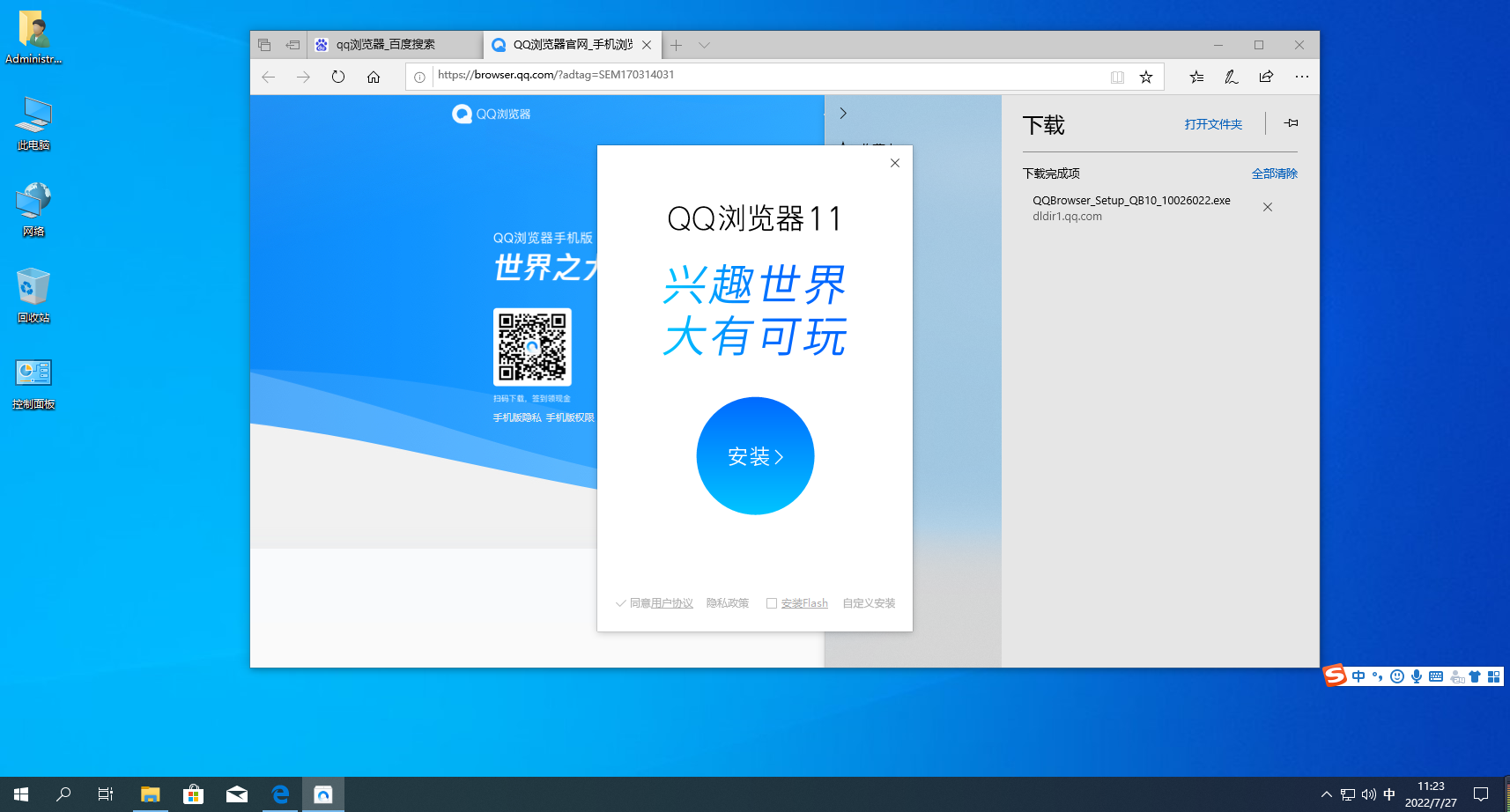Screen dimensions: 1510x812
Task: Click the Sogou input S logo
Action: pos(1336,675)
